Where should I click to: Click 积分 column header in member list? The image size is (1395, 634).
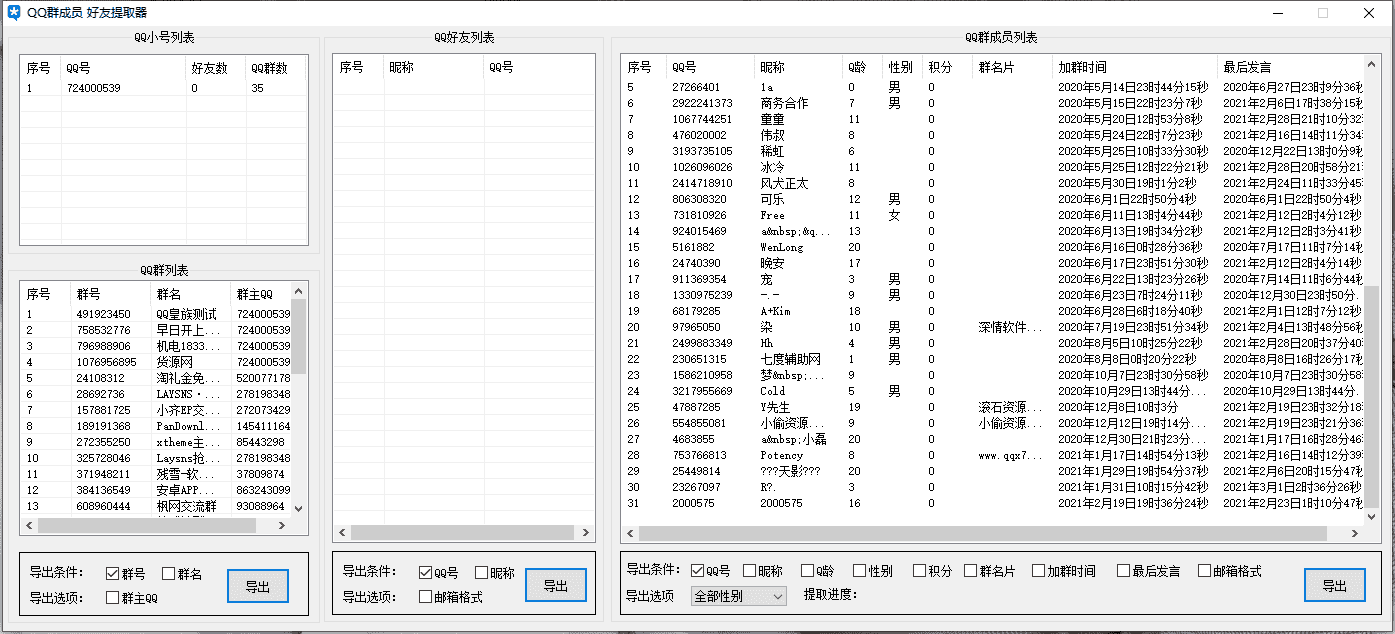pos(946,67)
